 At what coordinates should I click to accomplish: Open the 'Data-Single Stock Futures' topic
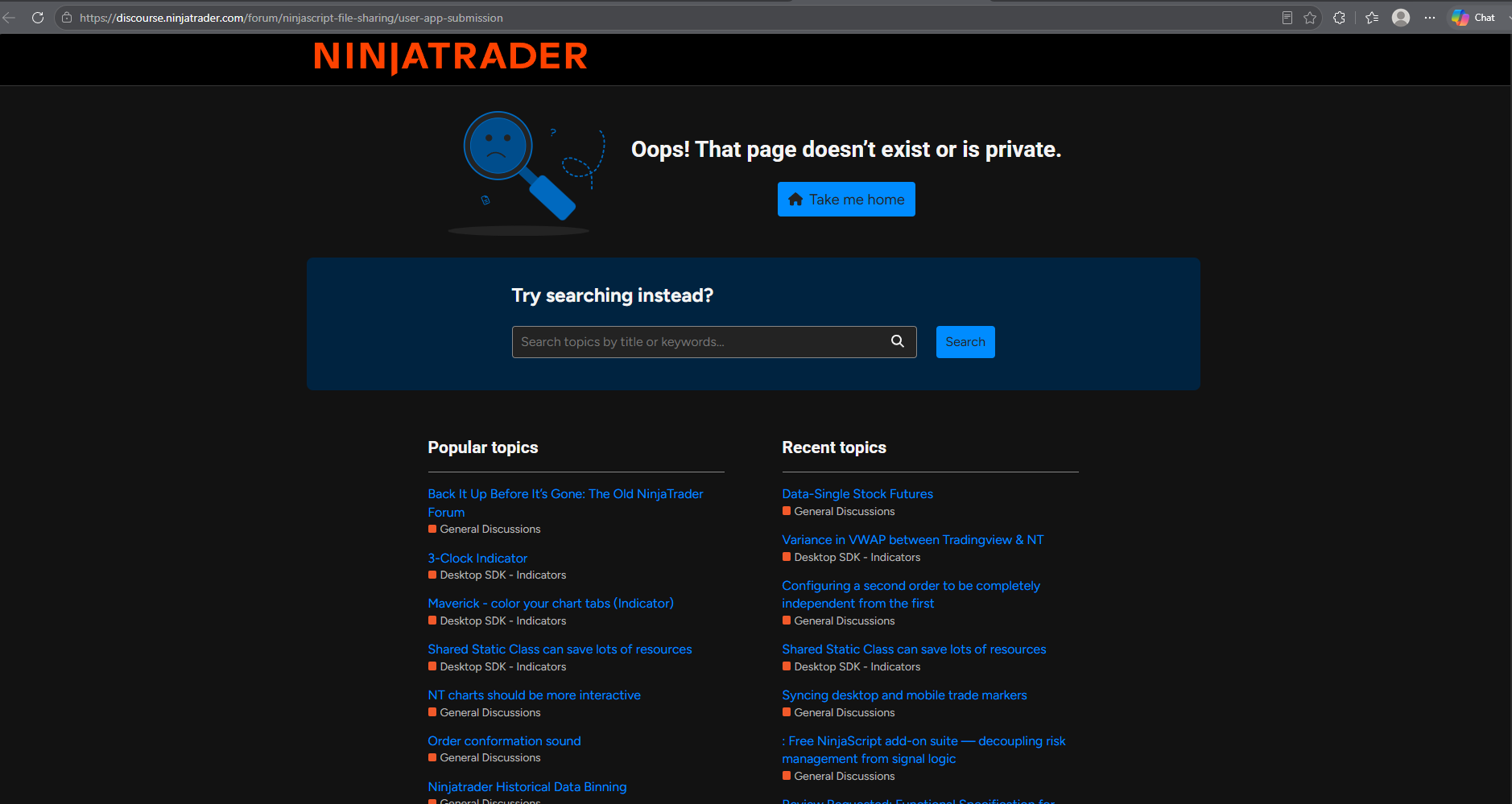(x=857, y=494)
